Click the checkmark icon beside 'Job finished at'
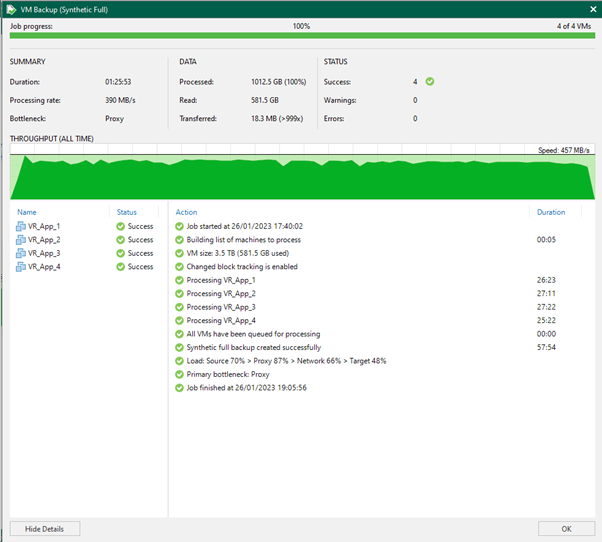Screen dimensions: 602x542 tap(179, 388)
